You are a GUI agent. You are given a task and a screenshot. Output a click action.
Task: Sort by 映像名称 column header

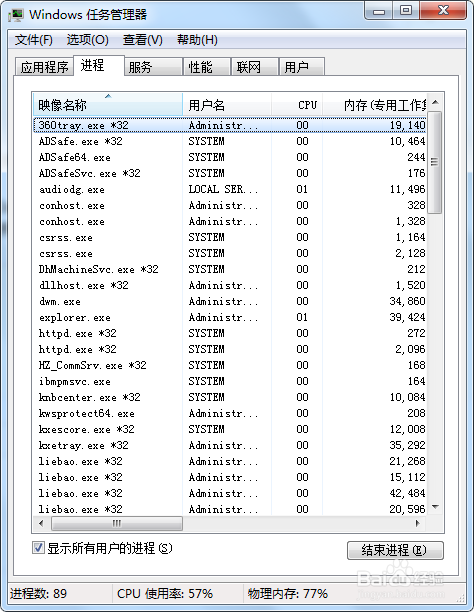[x=107, y=105]
